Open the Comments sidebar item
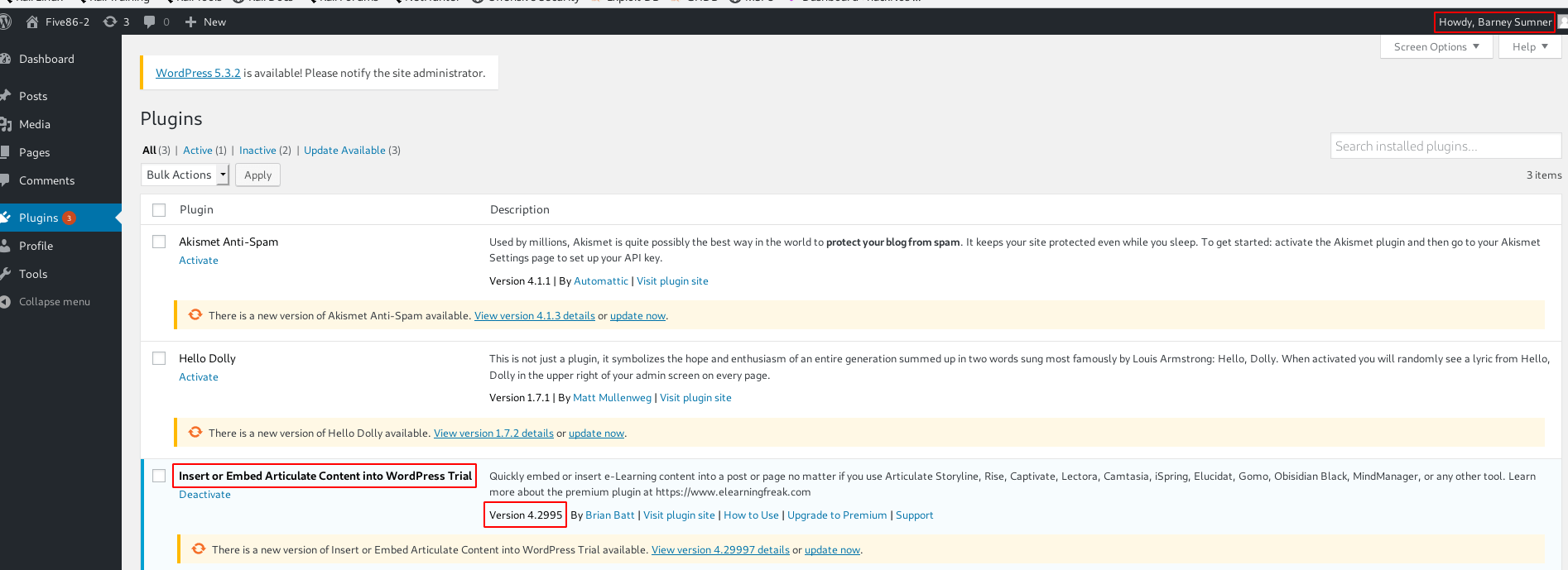This screenshot has height=570, width=1568. click(x=46, y=180)
